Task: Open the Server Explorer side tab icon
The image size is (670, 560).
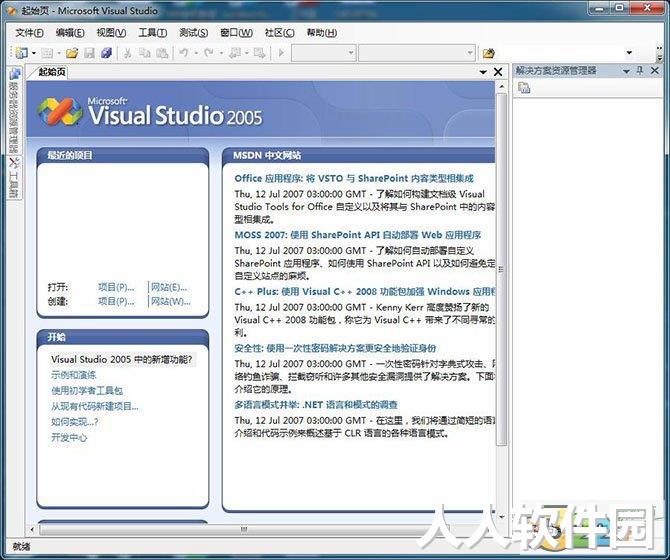Action: click(14, 74)
